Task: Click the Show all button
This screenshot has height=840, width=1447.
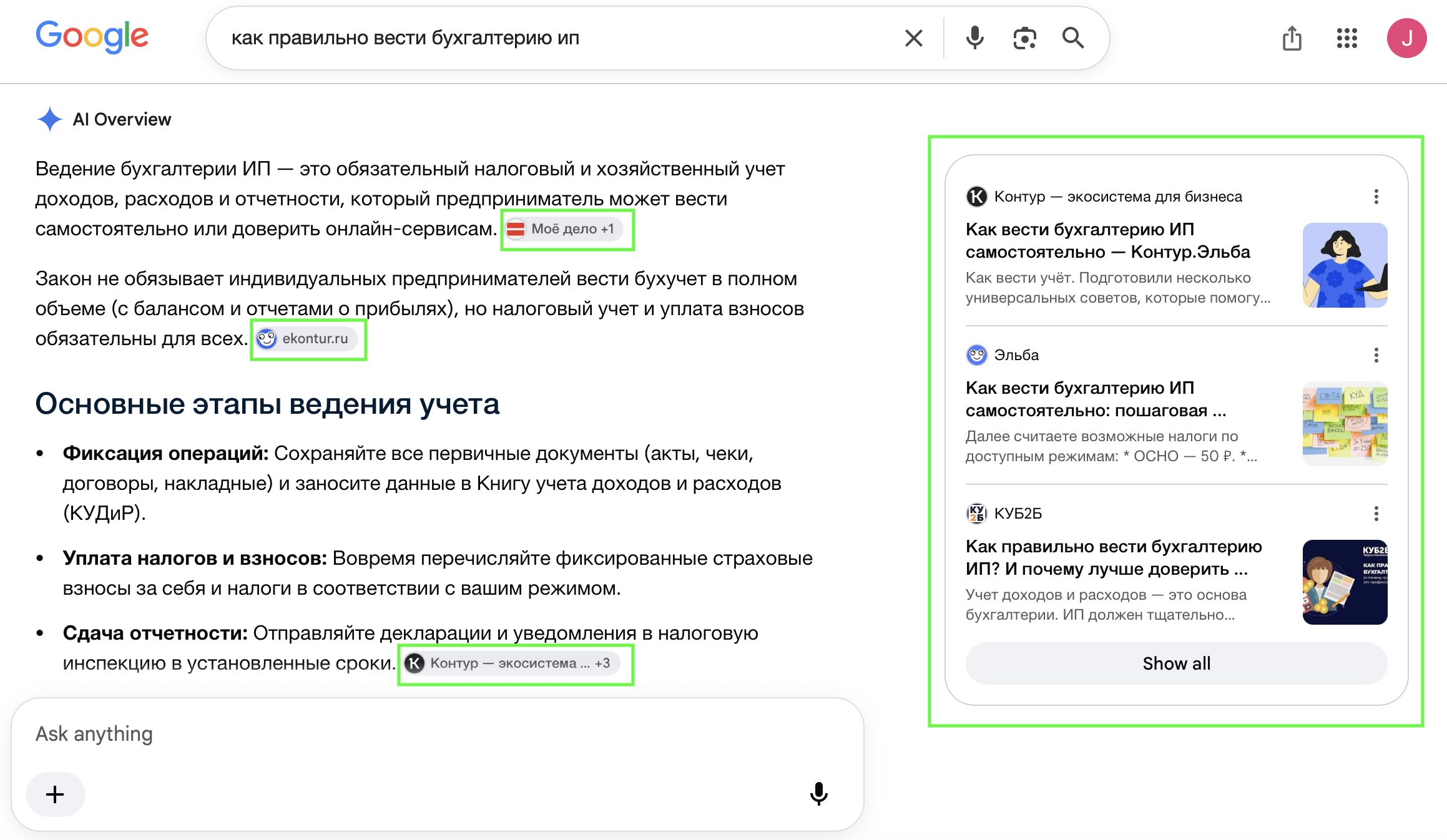Action: point(1176,663)
